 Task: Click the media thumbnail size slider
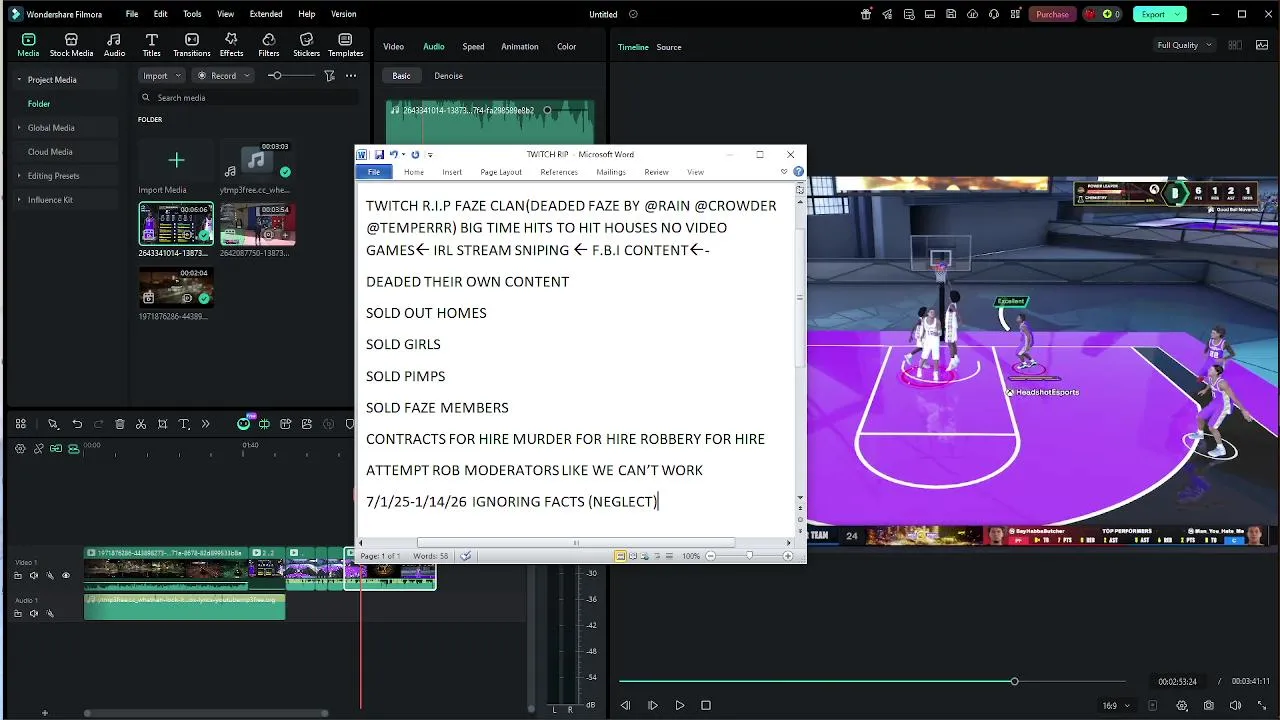[290, 76]
